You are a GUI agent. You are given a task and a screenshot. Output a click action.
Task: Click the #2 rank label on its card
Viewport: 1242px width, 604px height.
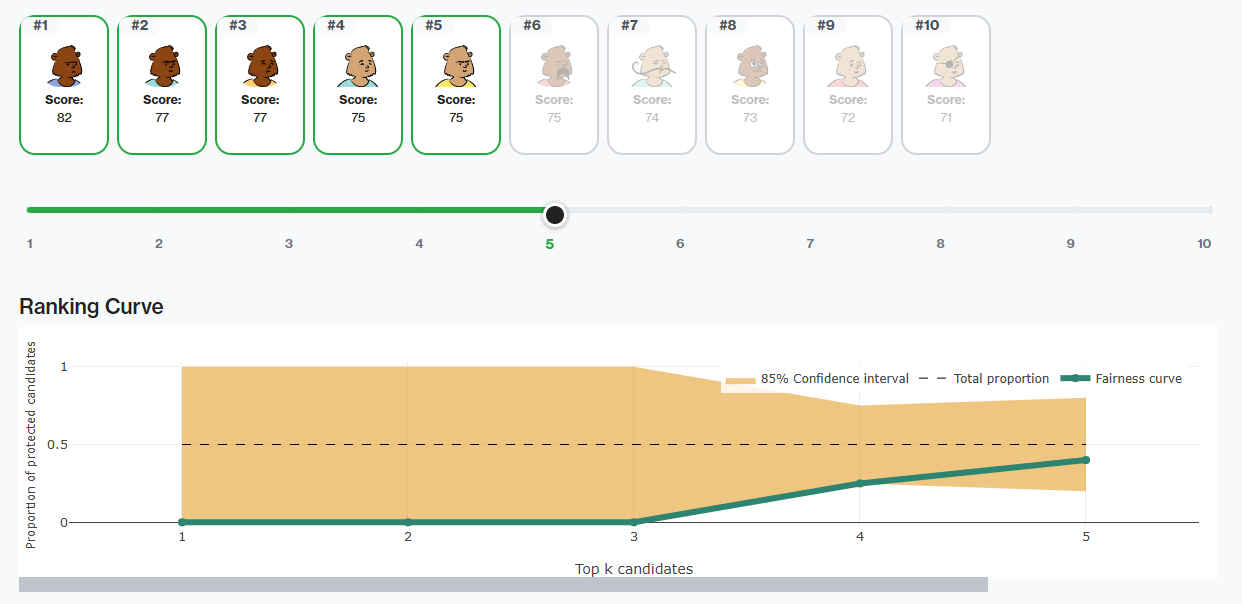[140, 25]
